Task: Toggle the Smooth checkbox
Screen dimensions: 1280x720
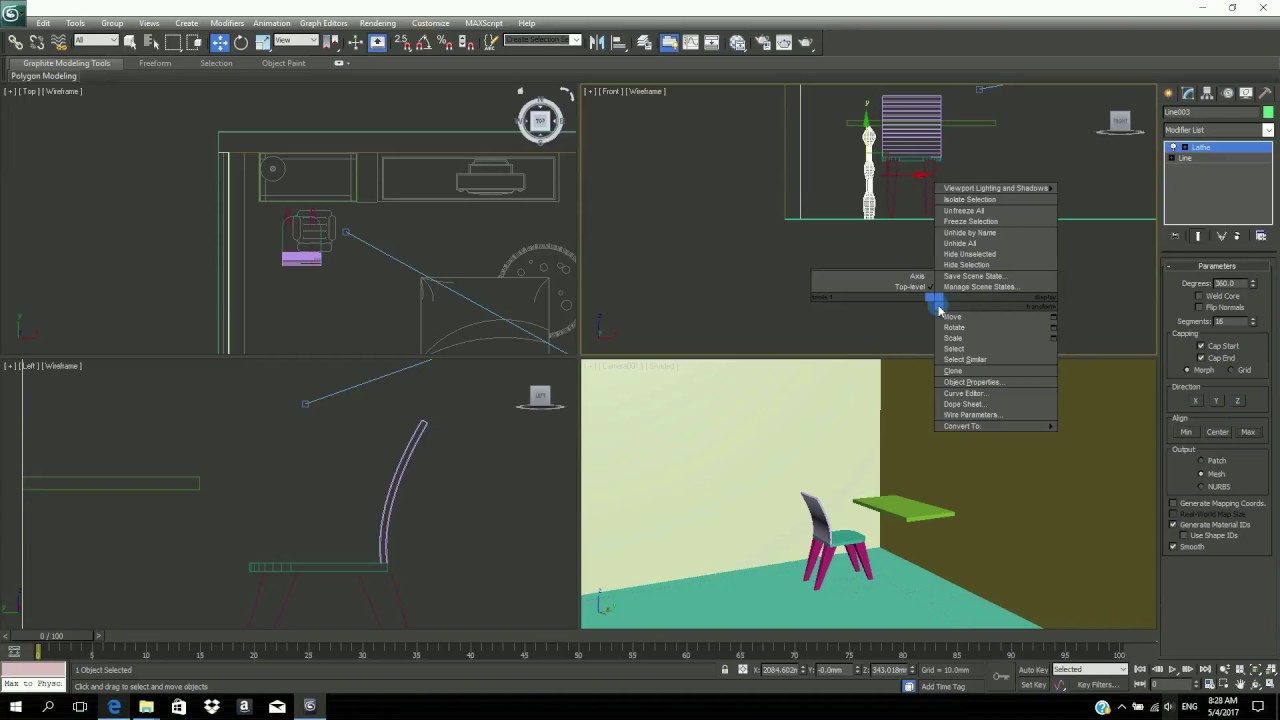Action: pyautogui.click(x=1173, y=547)
